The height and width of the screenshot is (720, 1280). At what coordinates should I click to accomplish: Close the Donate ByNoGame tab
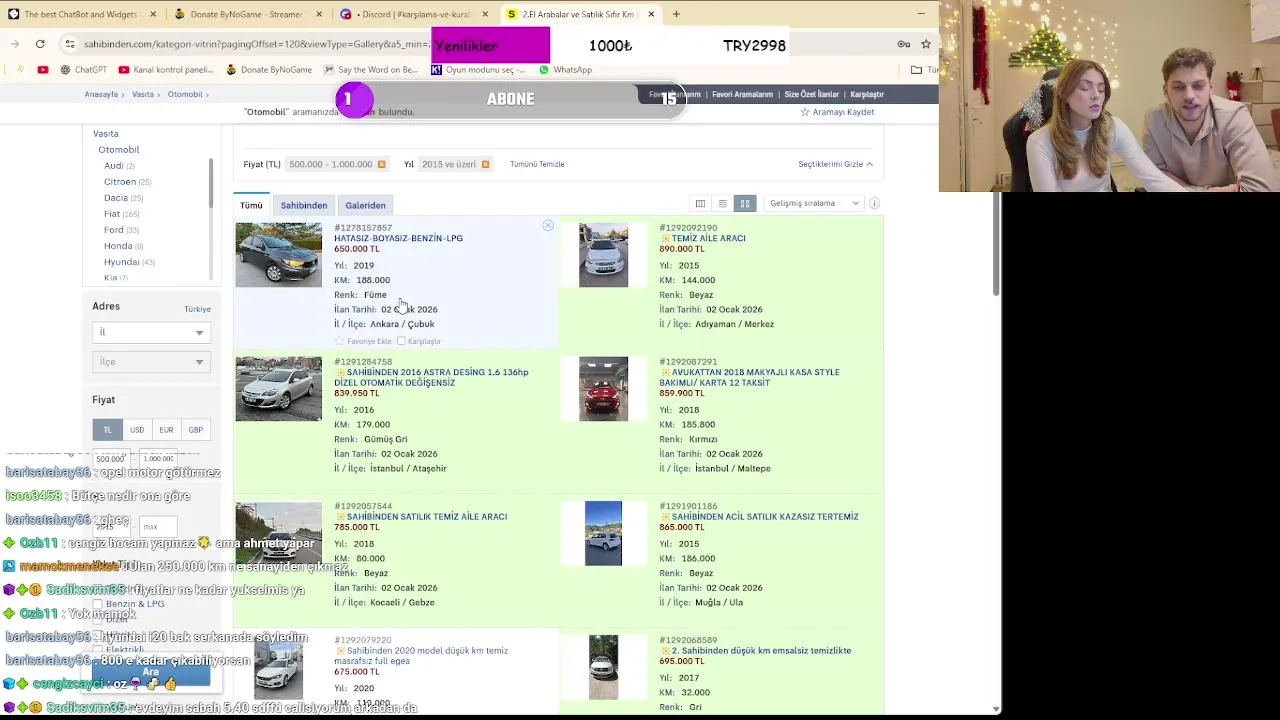(319, 14)
